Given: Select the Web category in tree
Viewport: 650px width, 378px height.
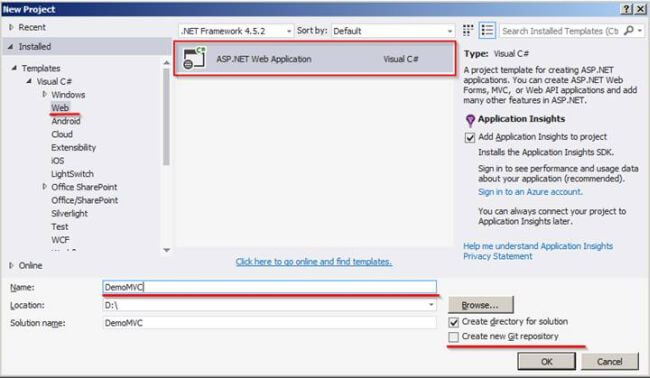Looking at the screenshot, I should (60, 108).
